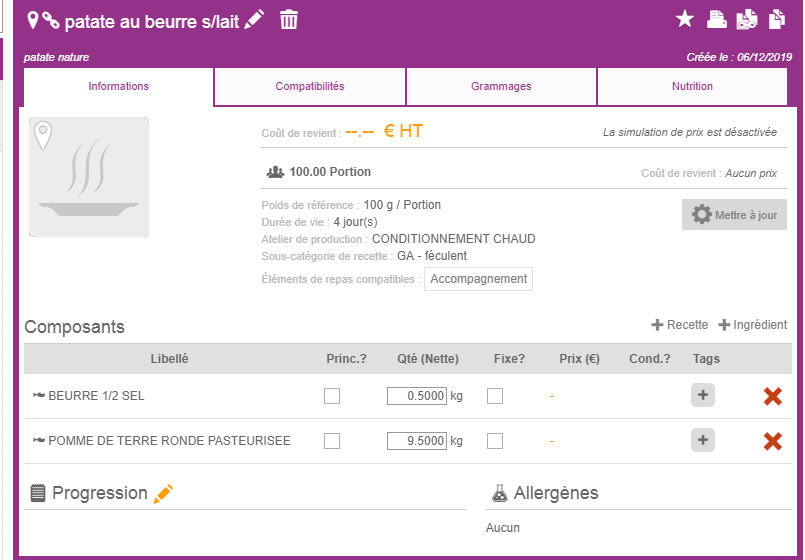Mark recipe as favorite with star icon
The image size is (805, 560).
[684, 20]
